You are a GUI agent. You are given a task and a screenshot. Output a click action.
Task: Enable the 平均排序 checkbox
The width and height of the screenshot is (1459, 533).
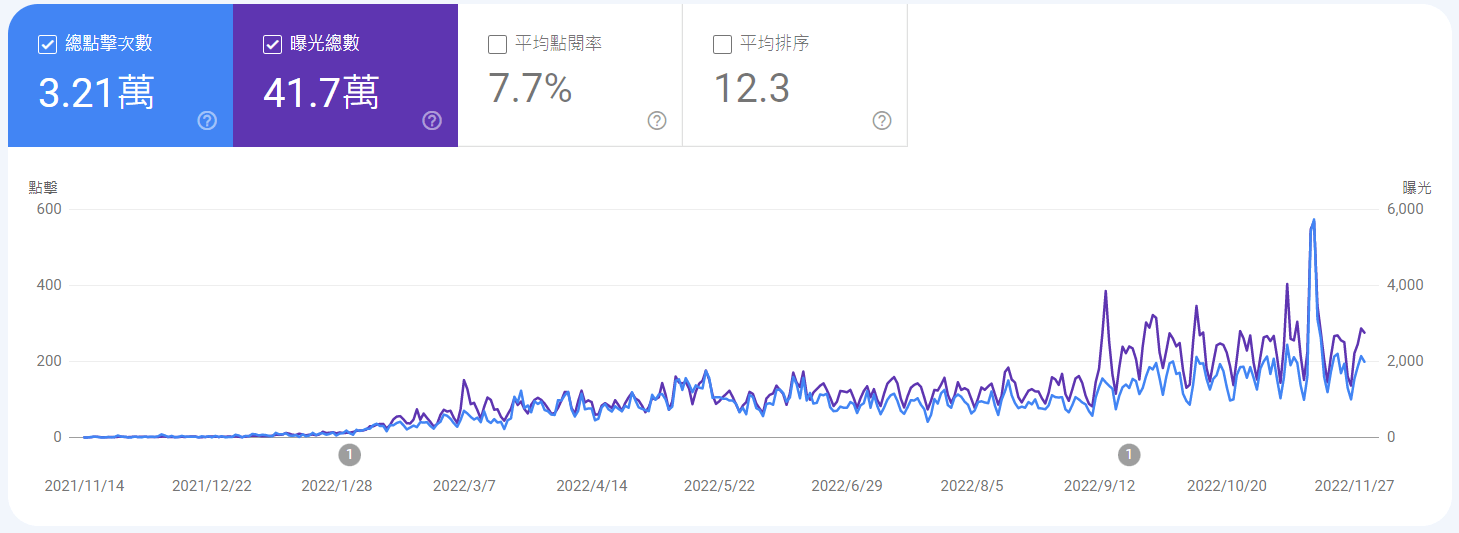[x=722, y=44]
